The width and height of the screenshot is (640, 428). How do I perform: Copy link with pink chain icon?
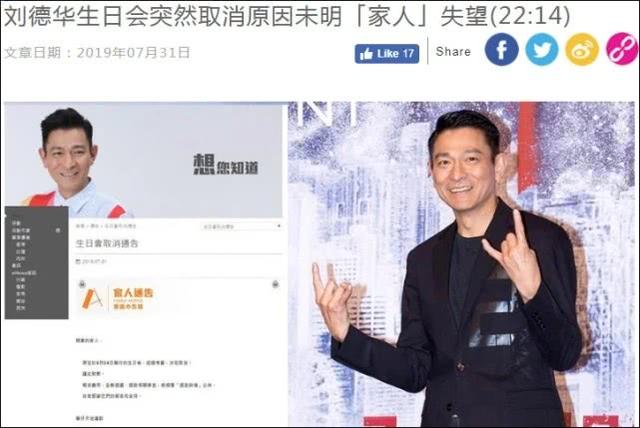pos(622,49)
